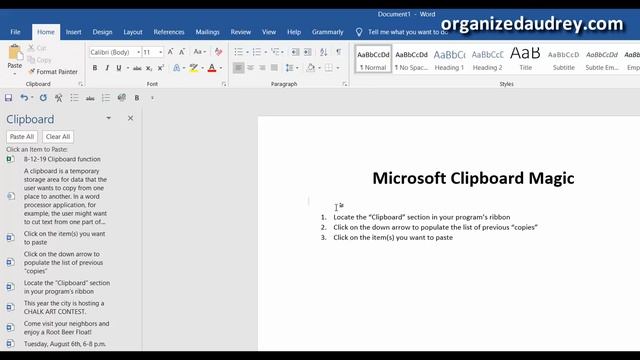Click the bullets list icon in ribbon
Image resolution: width=640 pixels, height=360 pixels.
point(238,52)
